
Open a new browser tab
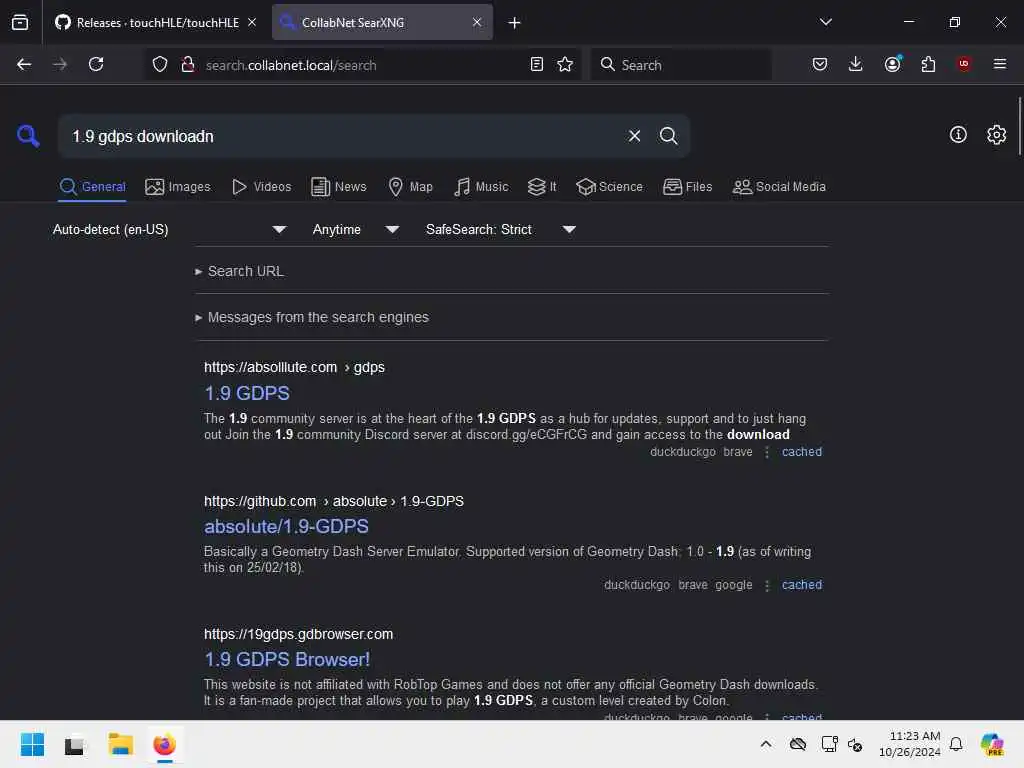coord(515,23)
